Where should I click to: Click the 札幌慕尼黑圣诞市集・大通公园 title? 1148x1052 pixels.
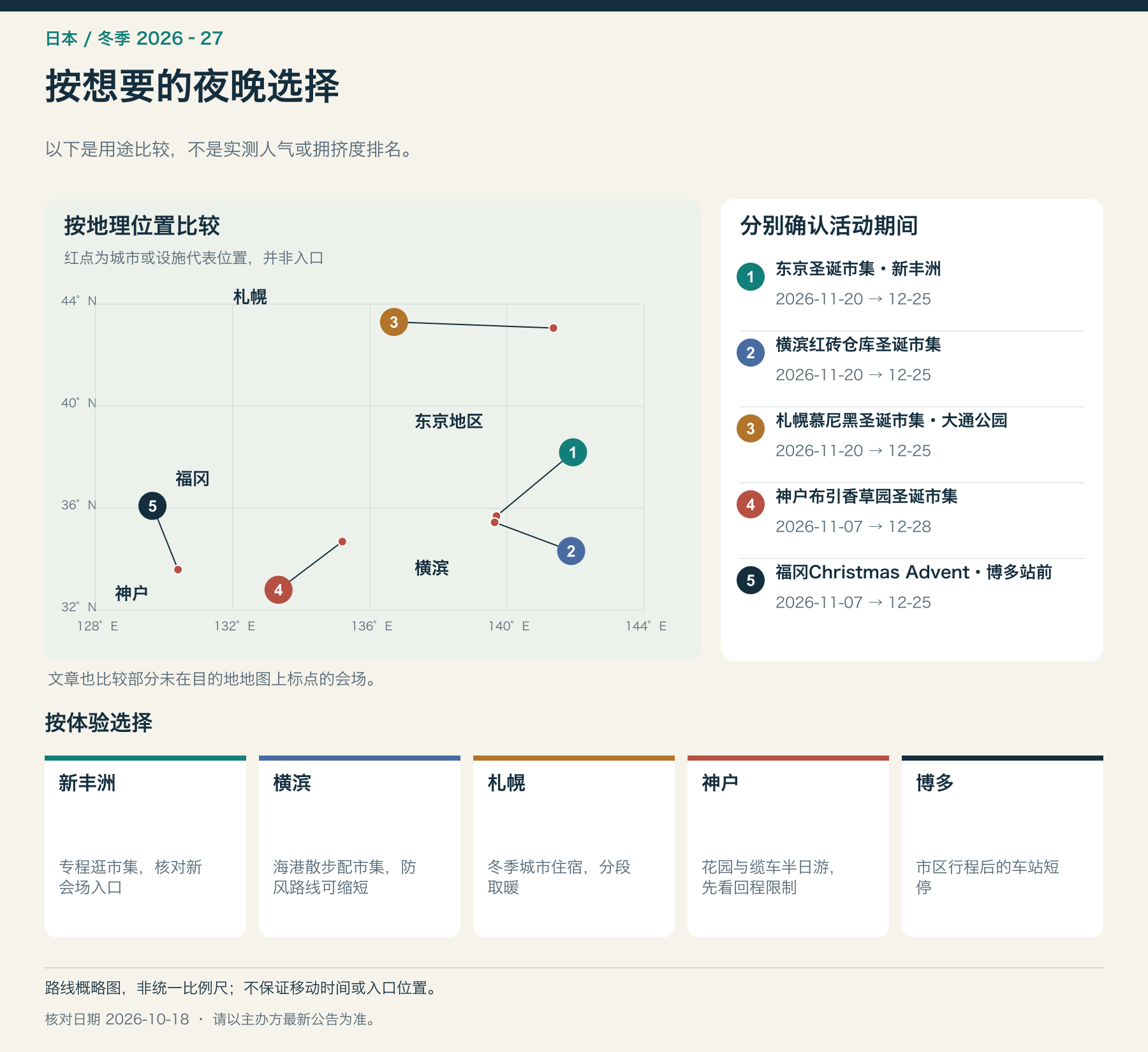click(x=891, y=421)
